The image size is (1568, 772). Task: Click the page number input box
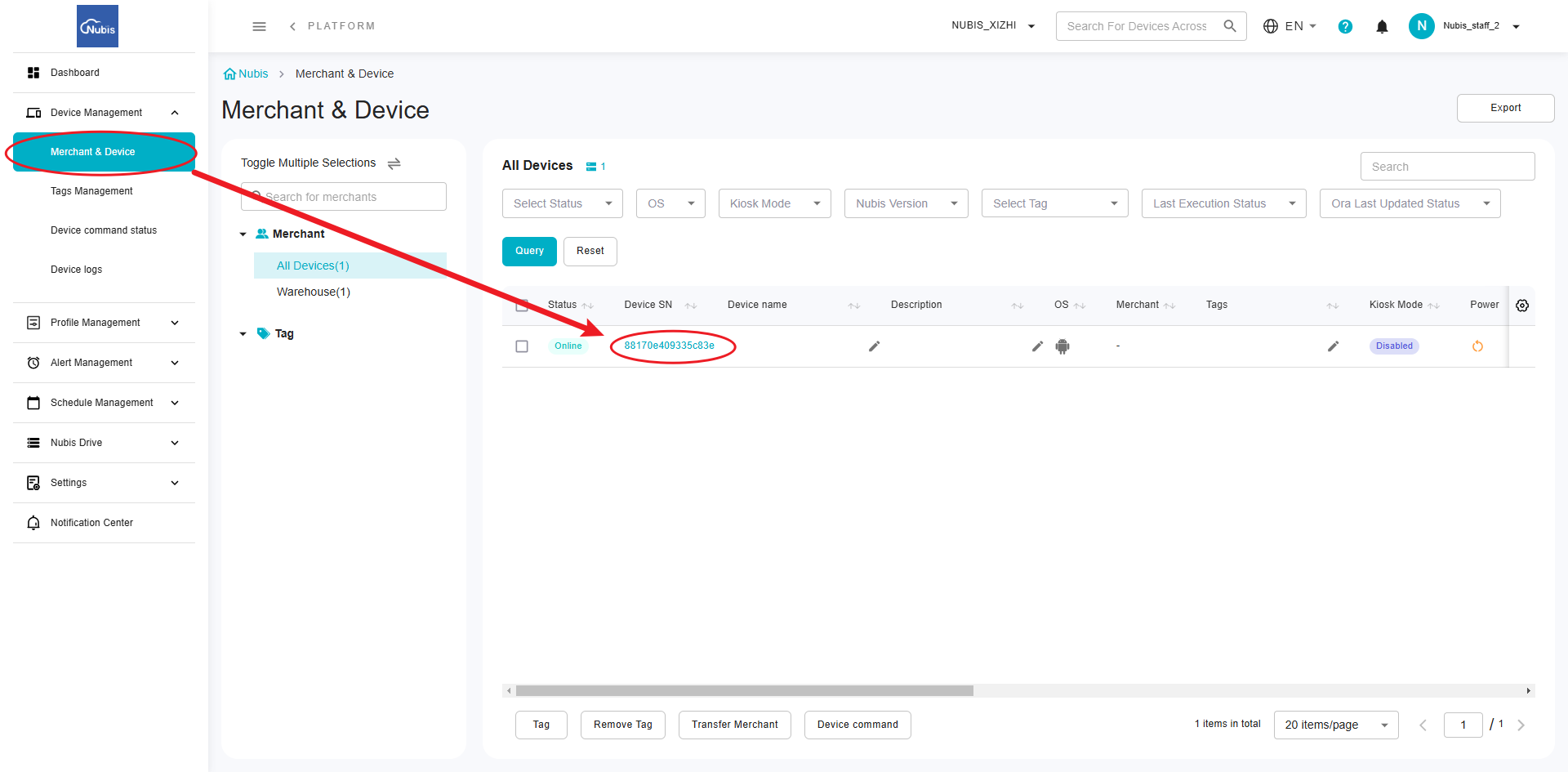click(1463, 725)
